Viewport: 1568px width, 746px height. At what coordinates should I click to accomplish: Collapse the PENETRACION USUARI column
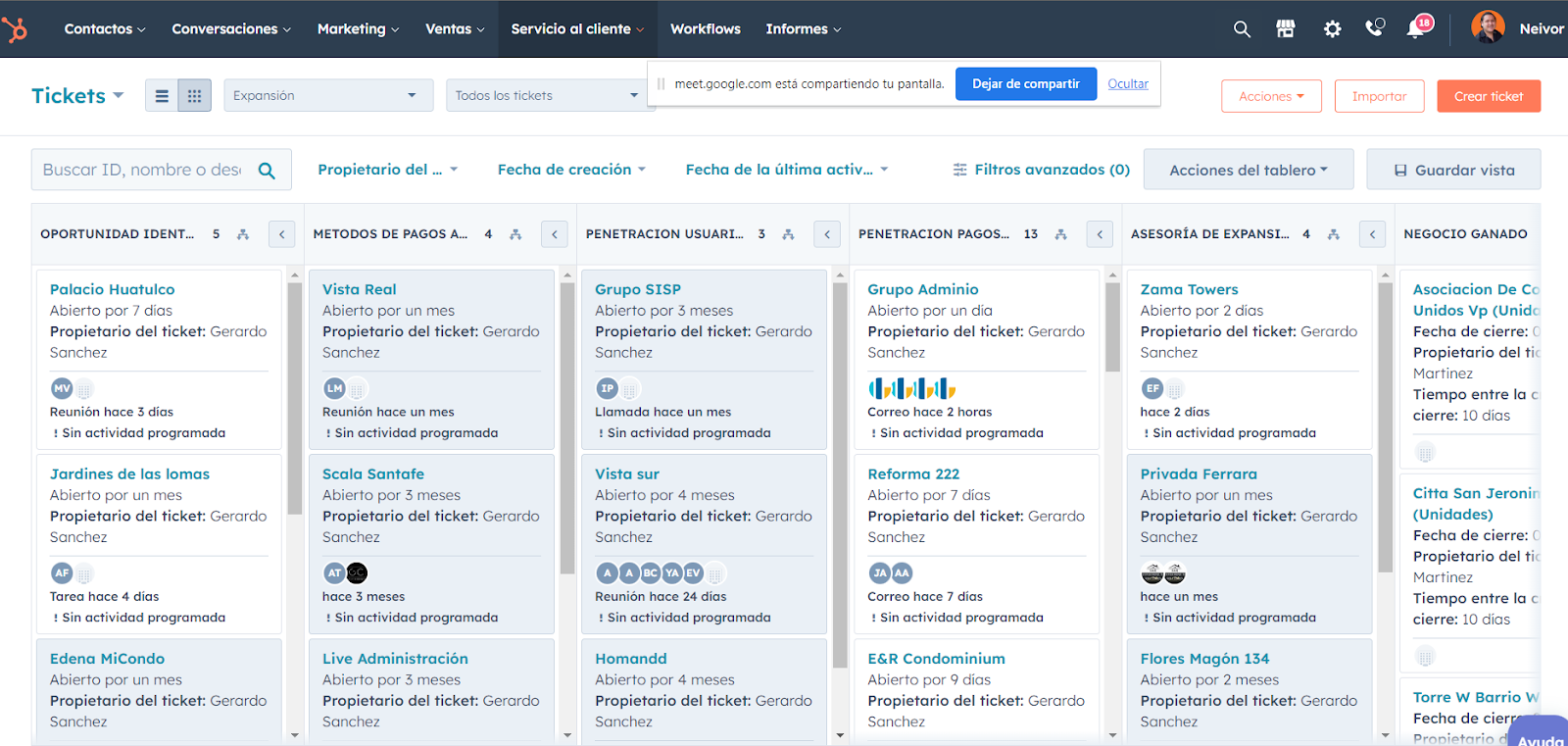[827, 234]
